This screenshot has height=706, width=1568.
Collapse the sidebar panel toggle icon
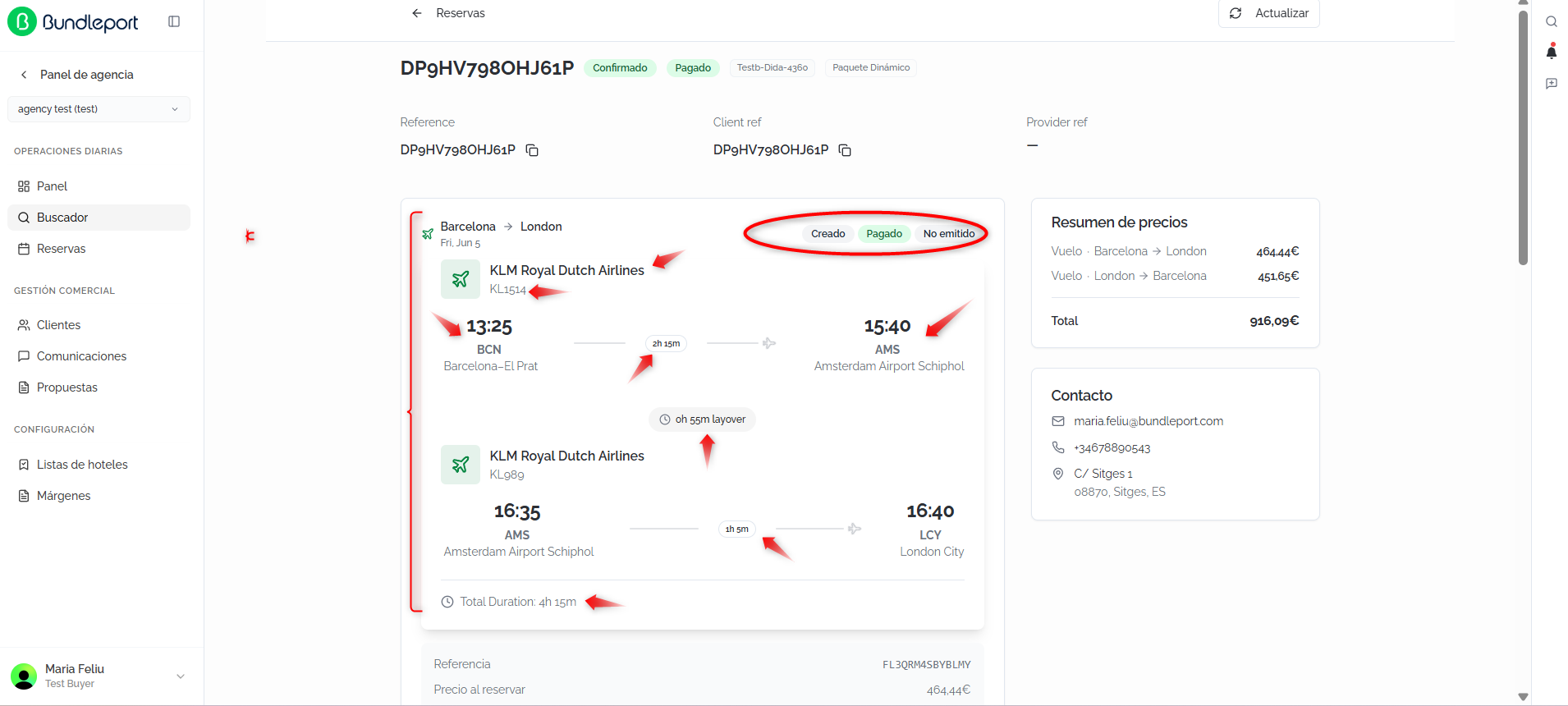point(174,21)
